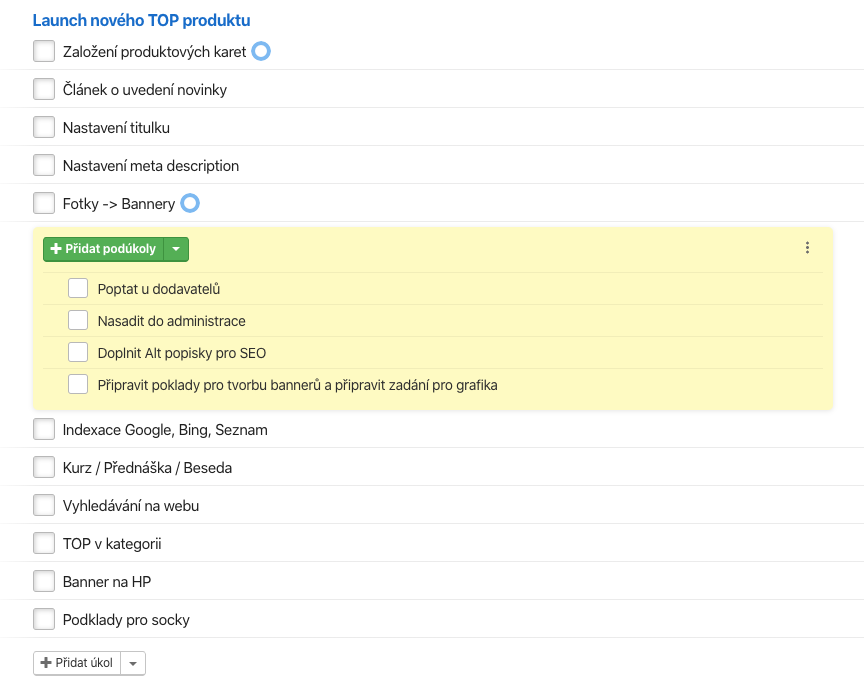864x696 pixels.
Task: Tick the Poptat u dodavatelů subtask checkbox
Action: click(x=78, y=288)
